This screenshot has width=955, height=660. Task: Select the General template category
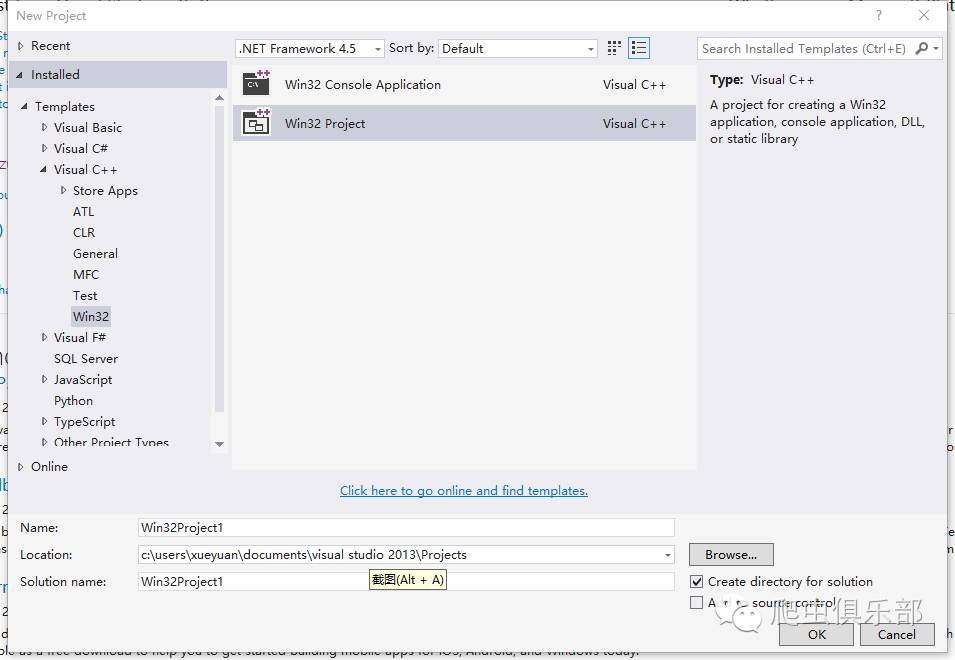pyautogui.click(x=95, y=253)
